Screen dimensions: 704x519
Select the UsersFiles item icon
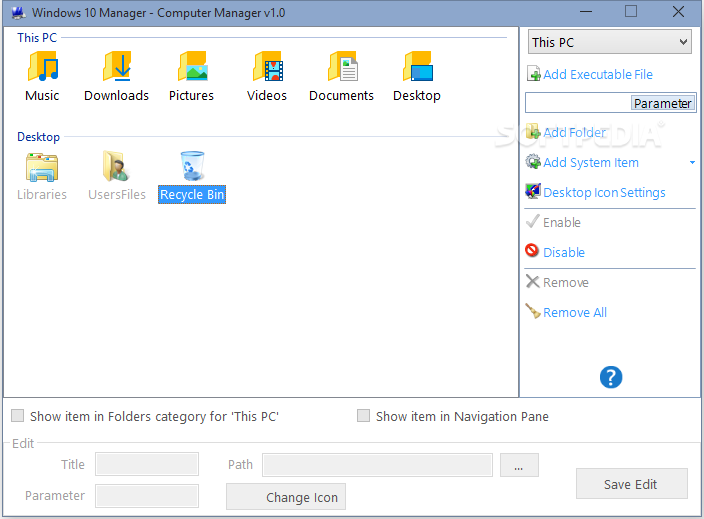(x=116, y=166)
